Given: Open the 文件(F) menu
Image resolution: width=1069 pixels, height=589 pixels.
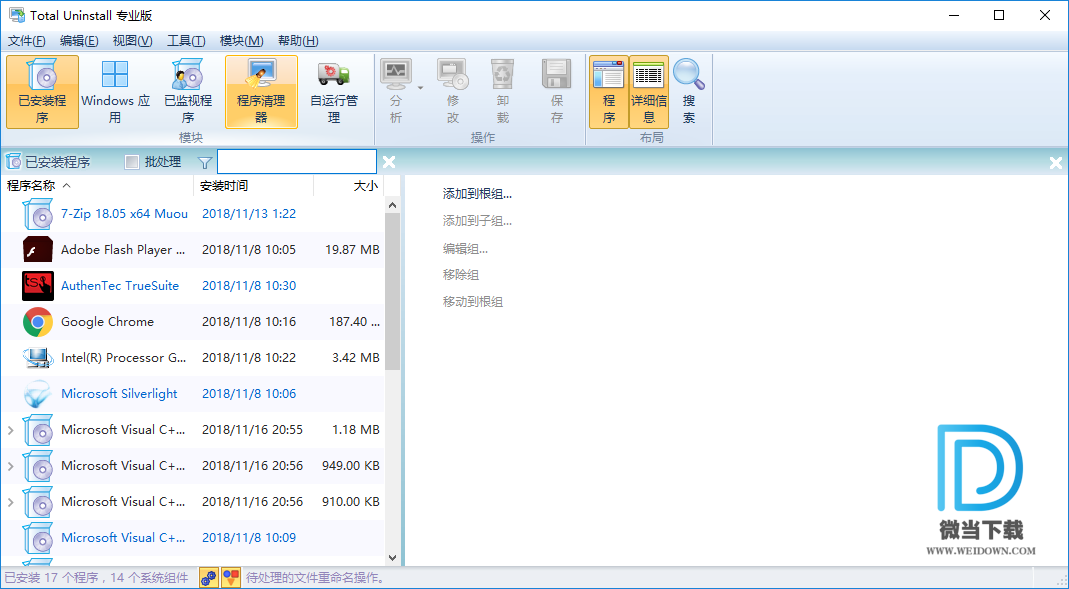Looking at the screenshot, I should (x=27, y=41).
